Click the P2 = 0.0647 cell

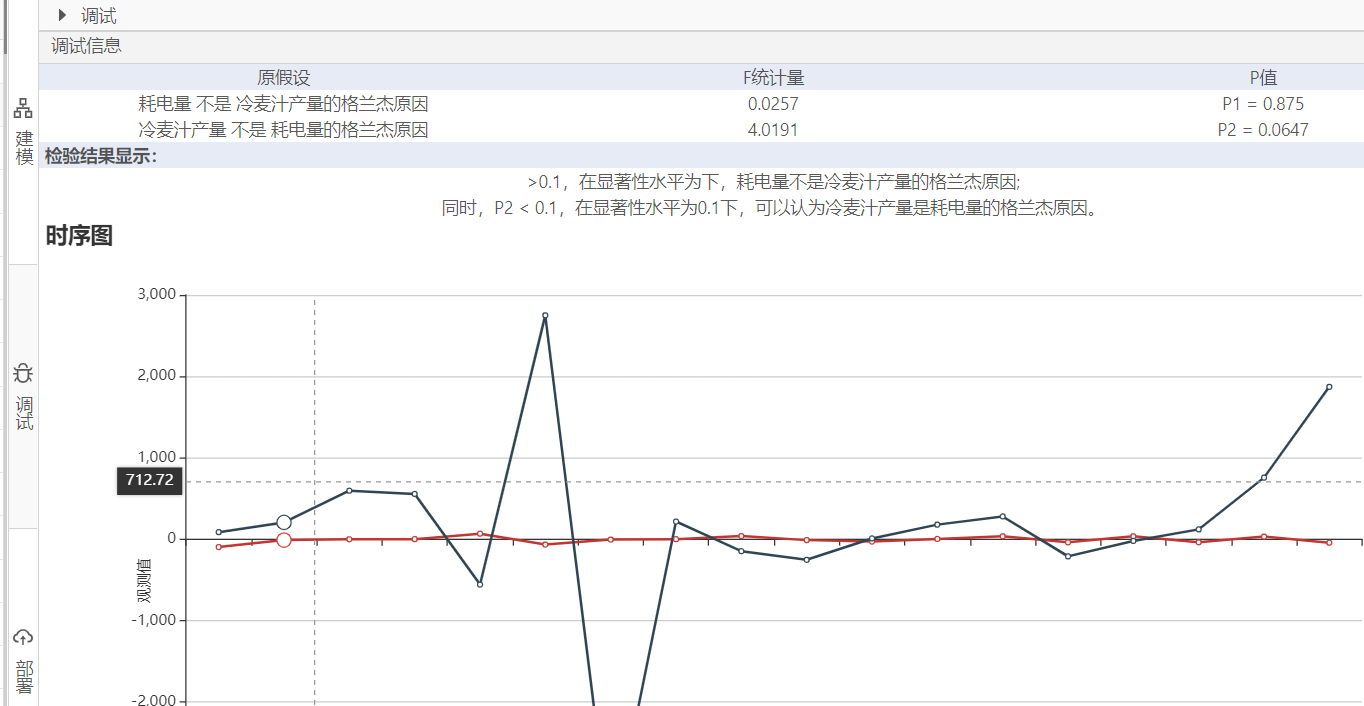(1262, 129)
